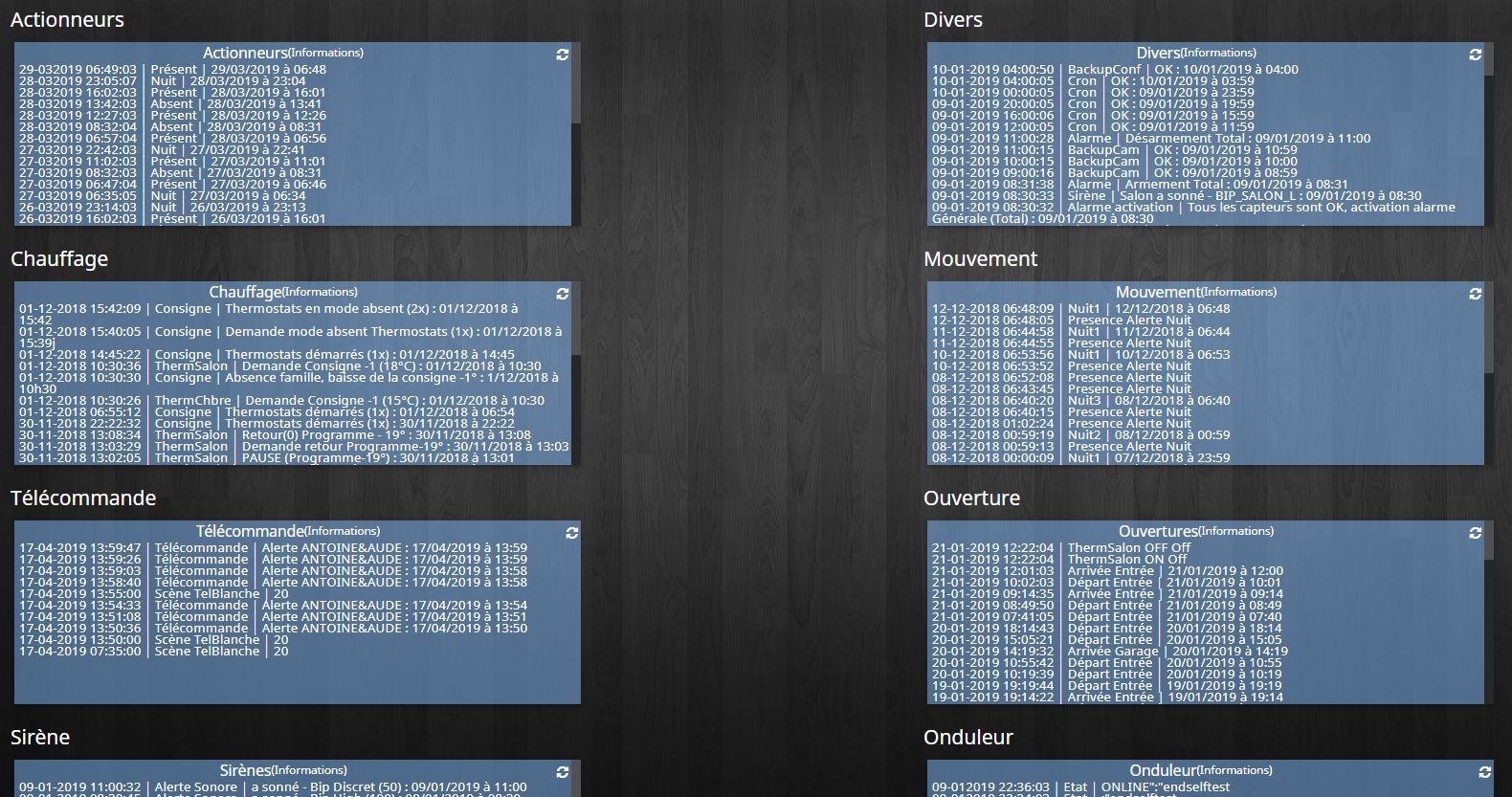The width and height of the screenshot is (1512, 797).
Task: Select Scène TelBlanche entry at 13:55:00
Action: 153,594
